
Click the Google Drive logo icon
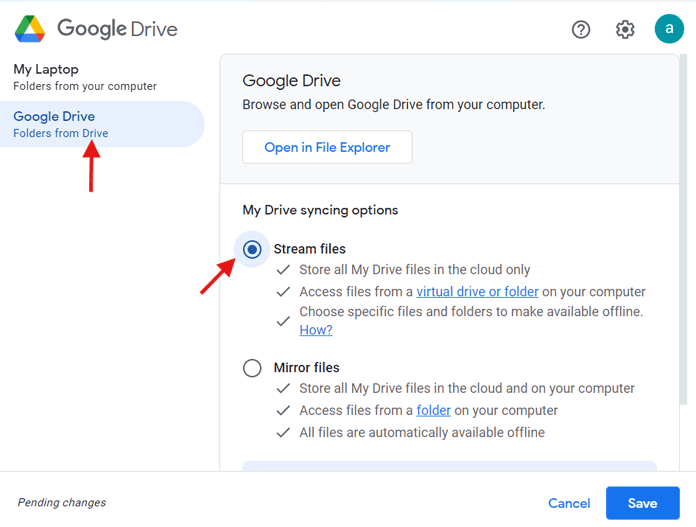[x=30, y=29]
